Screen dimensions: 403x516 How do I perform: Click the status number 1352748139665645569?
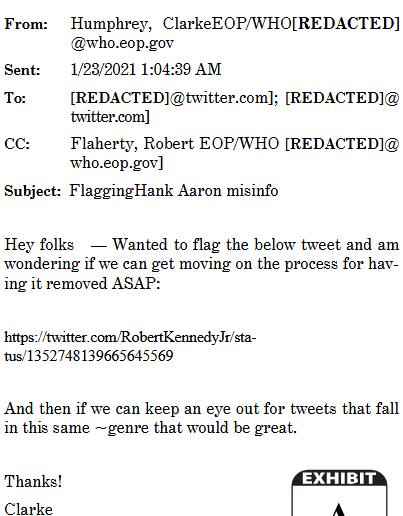click(x=100, y=356)
